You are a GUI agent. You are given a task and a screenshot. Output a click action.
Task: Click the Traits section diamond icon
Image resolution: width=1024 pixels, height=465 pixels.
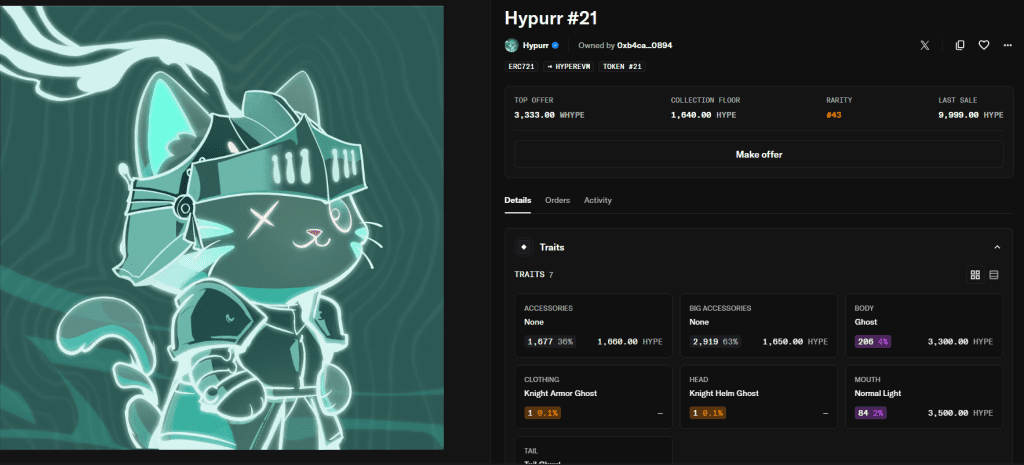(523, 248)
